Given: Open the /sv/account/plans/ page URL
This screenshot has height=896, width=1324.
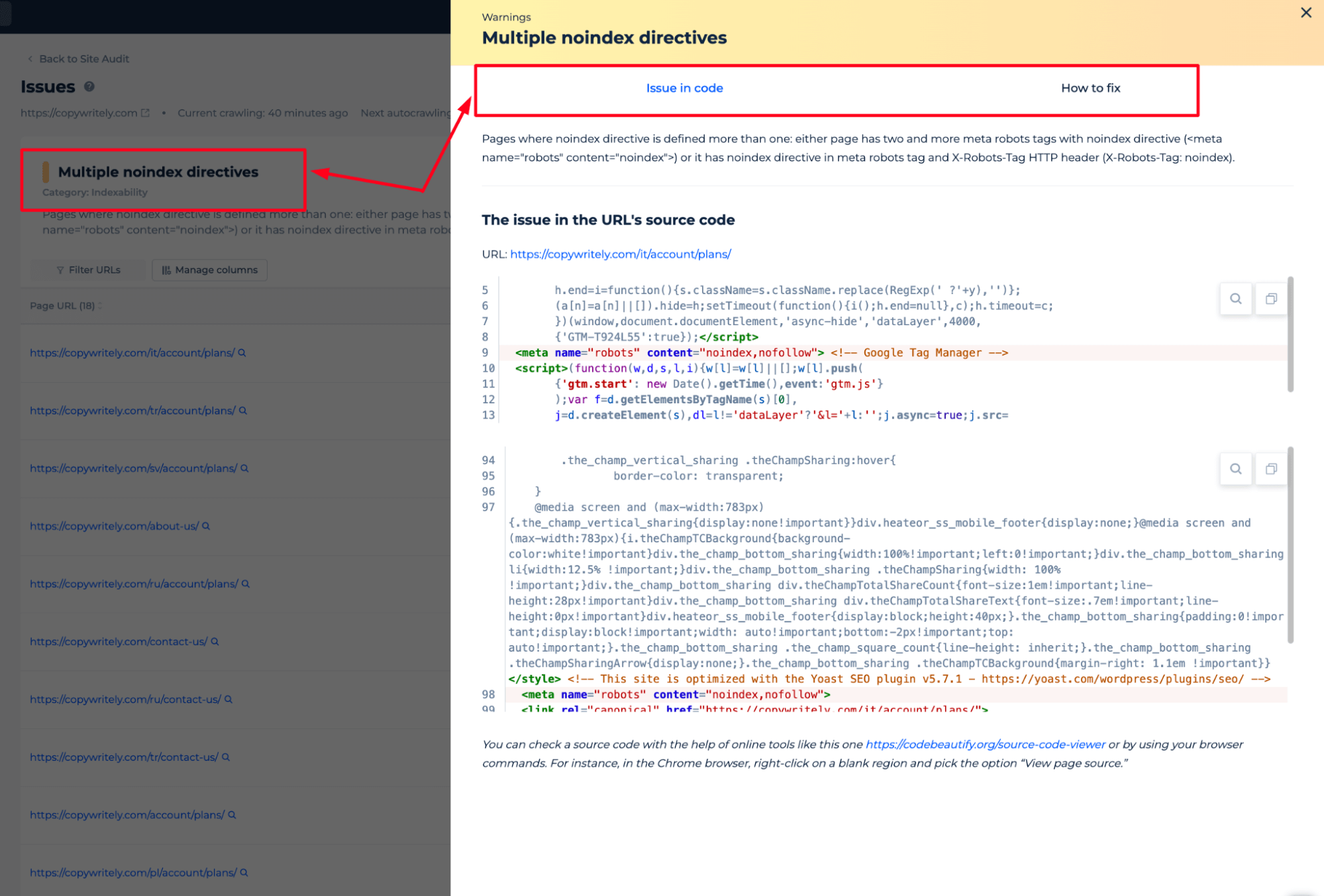Looking at the screenshot, I should [133, 468].
